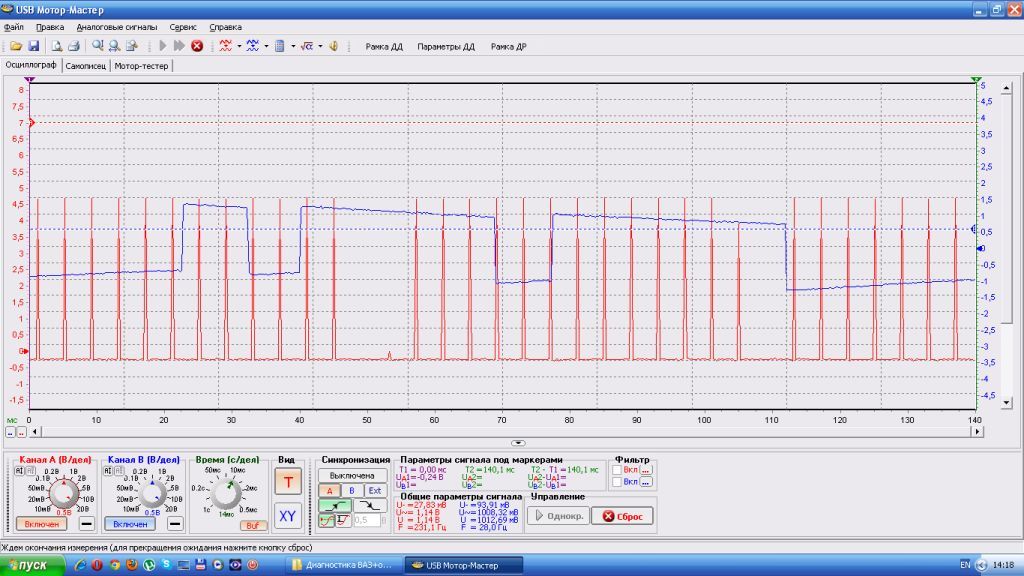Click the red waveform signal icon

point(226,46)
